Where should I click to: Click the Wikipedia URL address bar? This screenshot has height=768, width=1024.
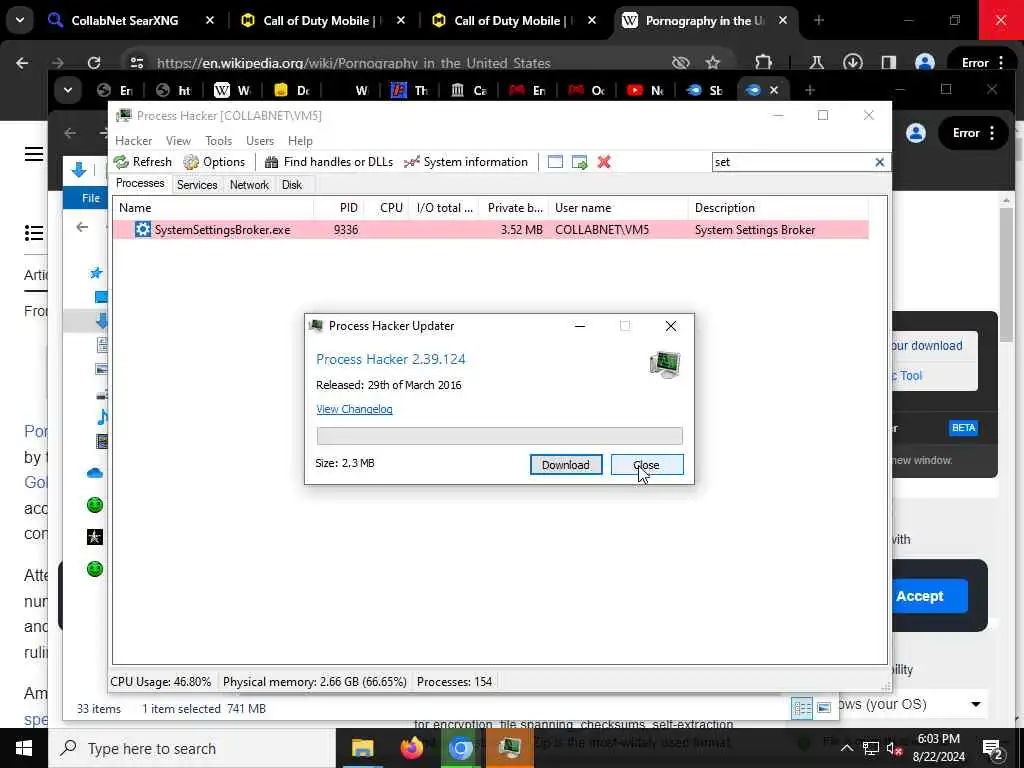tap(353, 63)
